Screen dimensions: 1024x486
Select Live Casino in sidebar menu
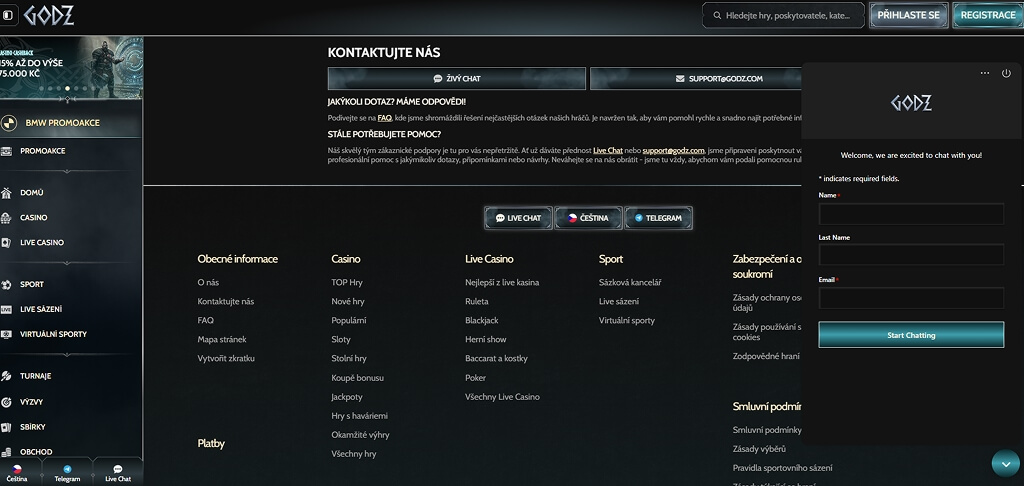(42, 242)
